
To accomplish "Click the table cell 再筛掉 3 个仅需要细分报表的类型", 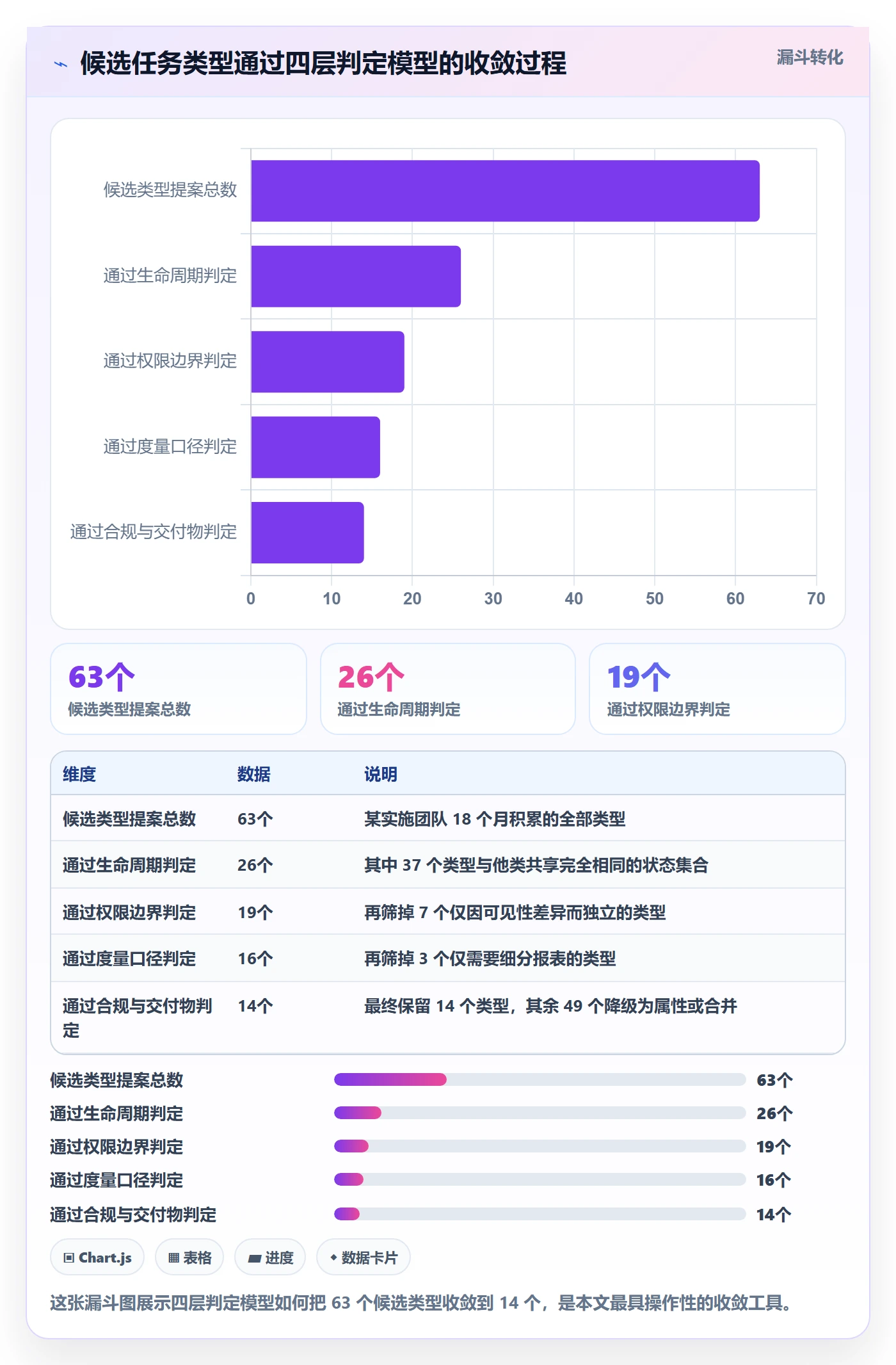I will (490, 958).
